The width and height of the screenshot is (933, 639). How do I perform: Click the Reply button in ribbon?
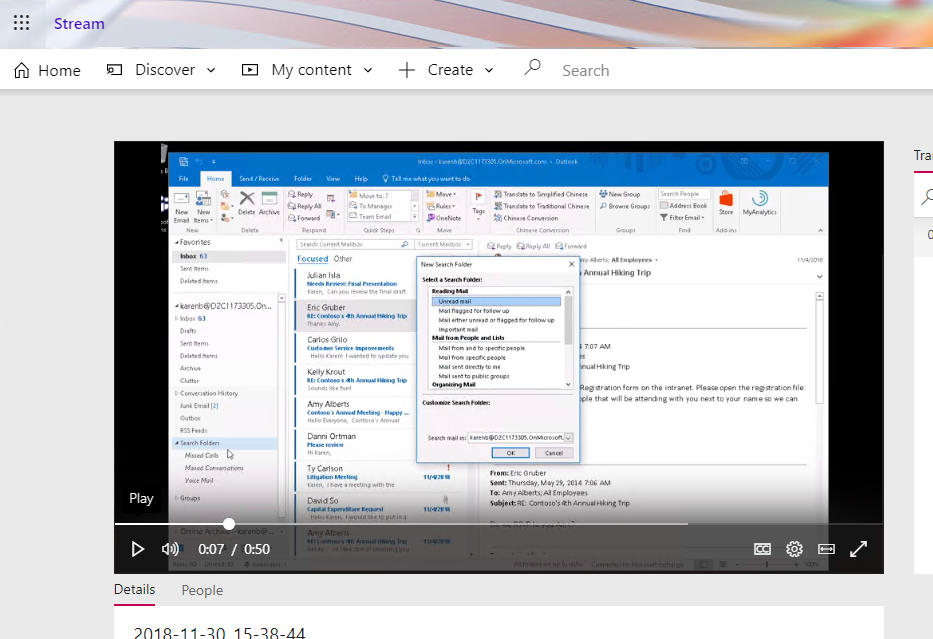300,195
